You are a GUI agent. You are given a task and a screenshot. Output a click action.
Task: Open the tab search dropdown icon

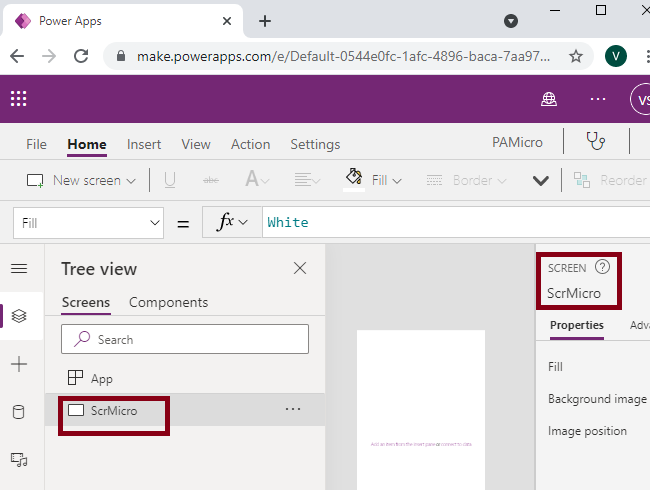pyautogui.click(x=511, y=21)
